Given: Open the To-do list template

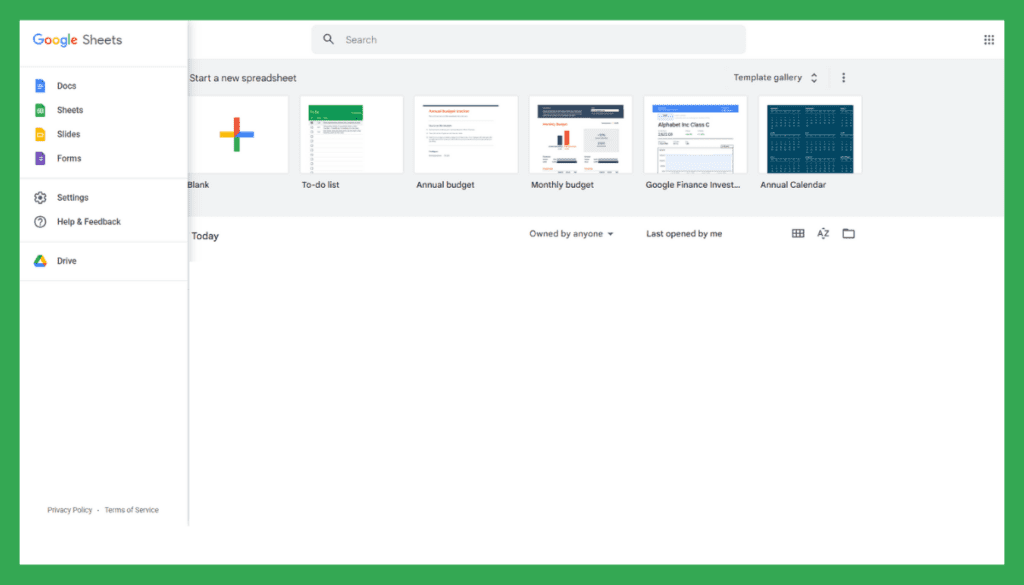Looking at the screenshot, I should click(x=351, y=134).
